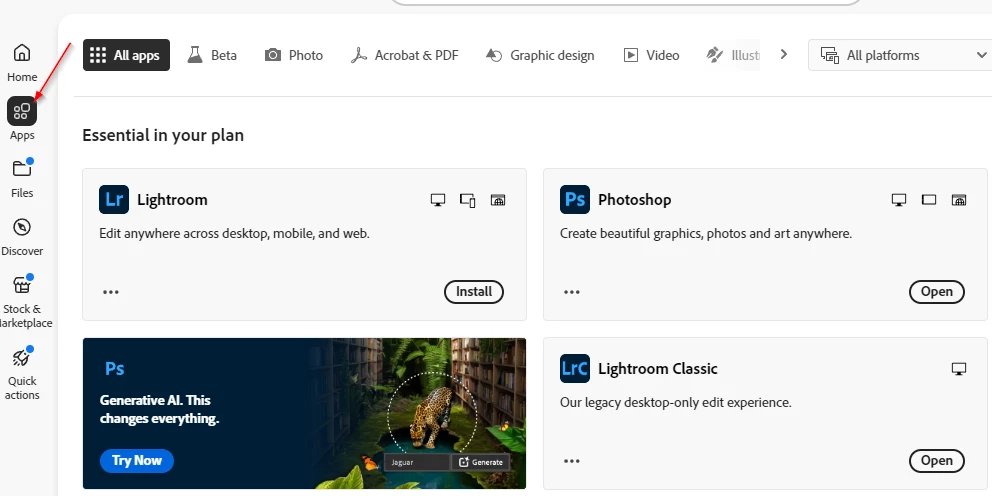Screen dimensions: 992x496
Task: Click Try Now in Generative AI banner
Action: tap(137, 461)
